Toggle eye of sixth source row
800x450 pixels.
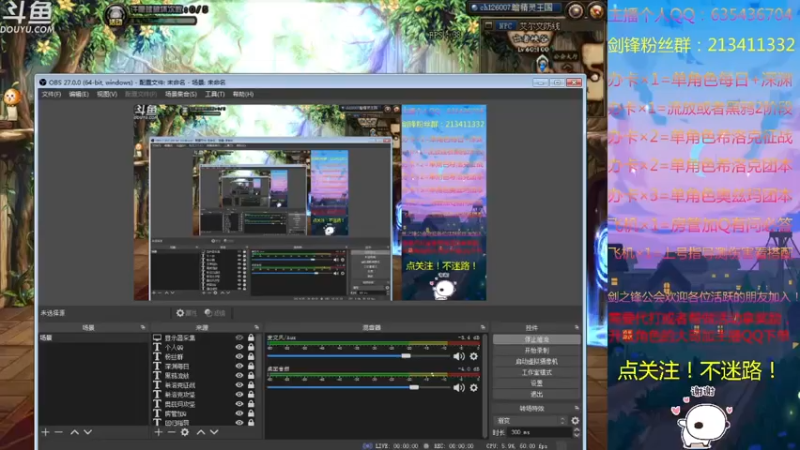[239, 385]
